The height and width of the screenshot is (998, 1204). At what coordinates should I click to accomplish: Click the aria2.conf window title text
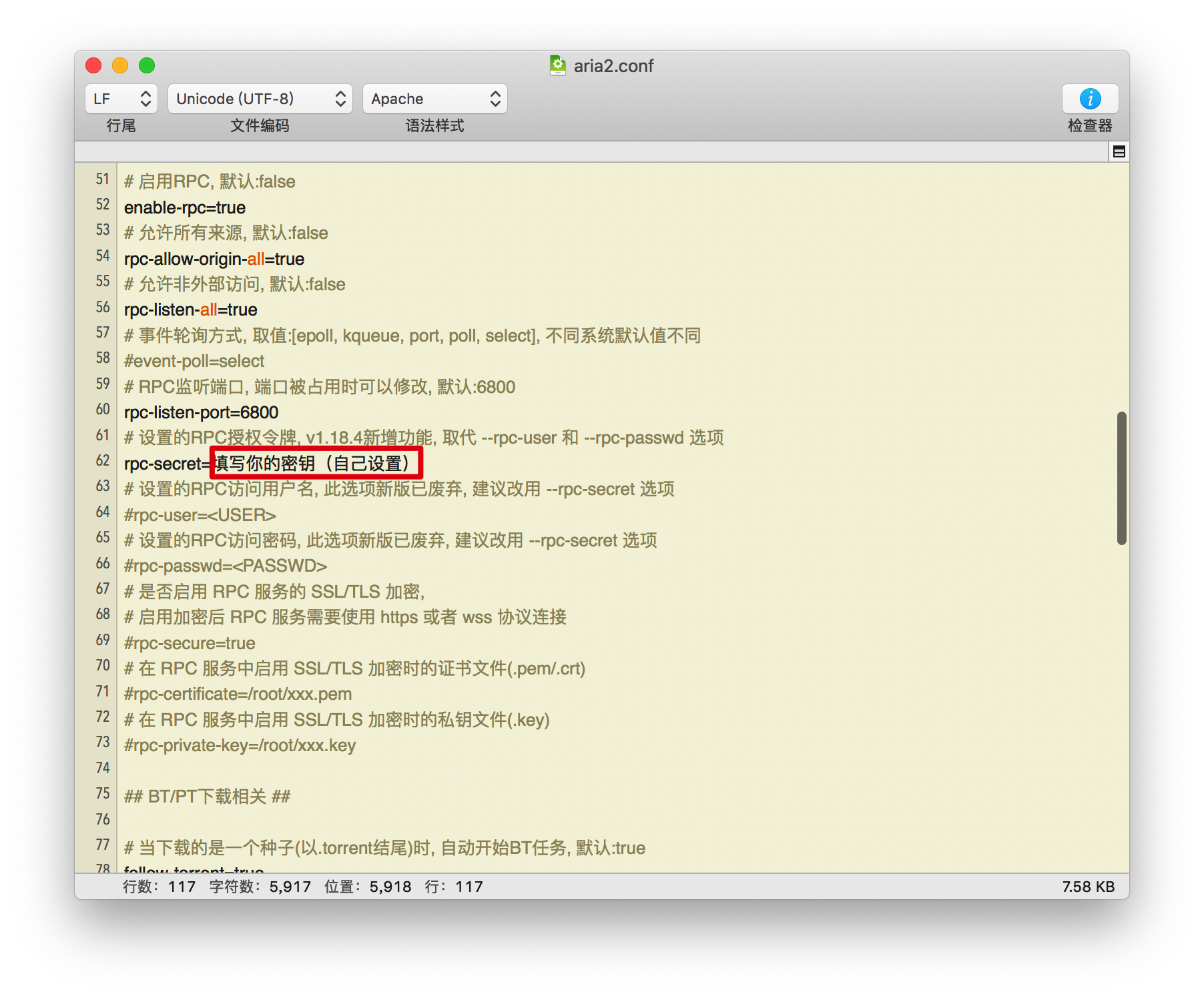613,66
